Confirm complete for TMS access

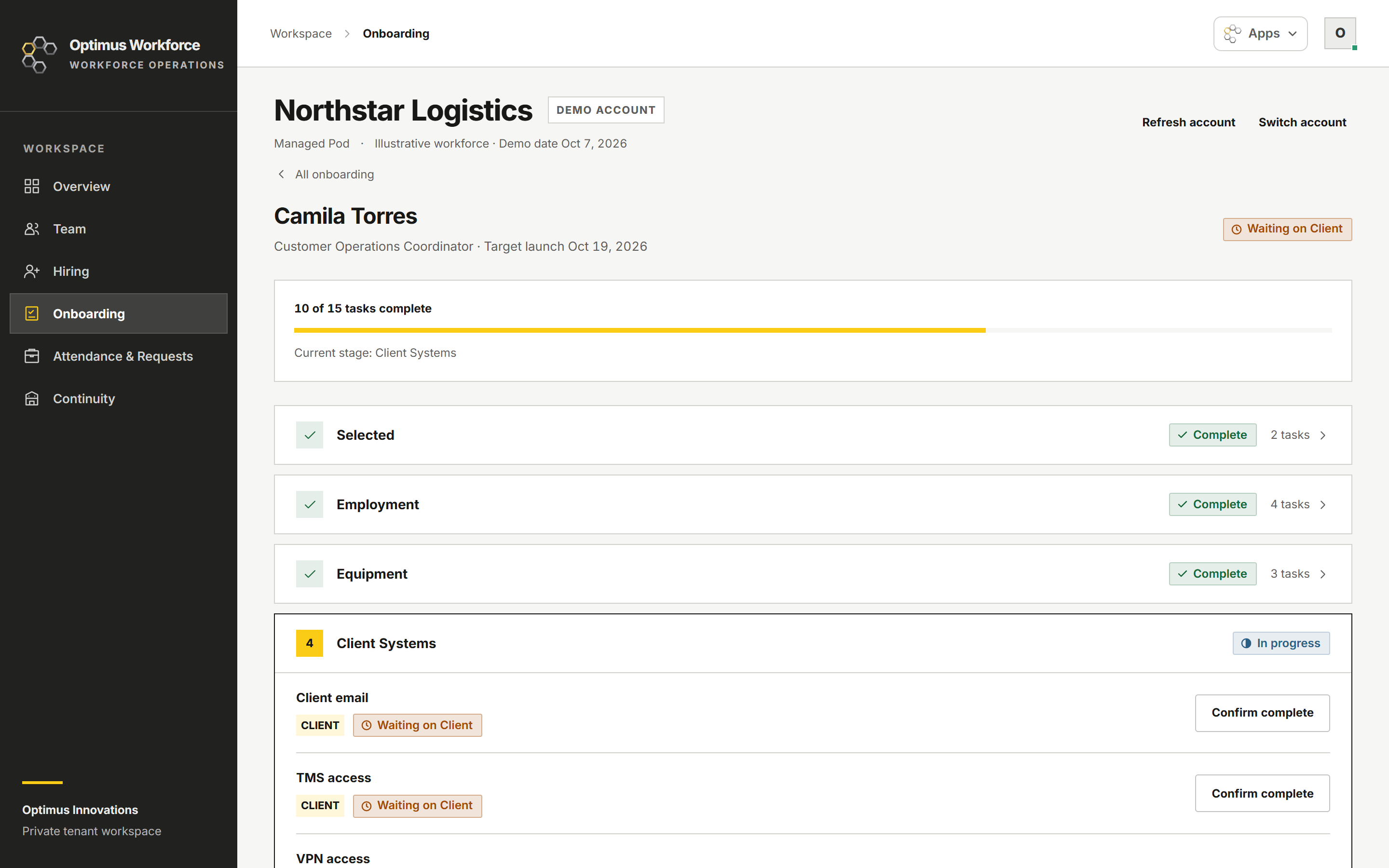pos(1262,793)
